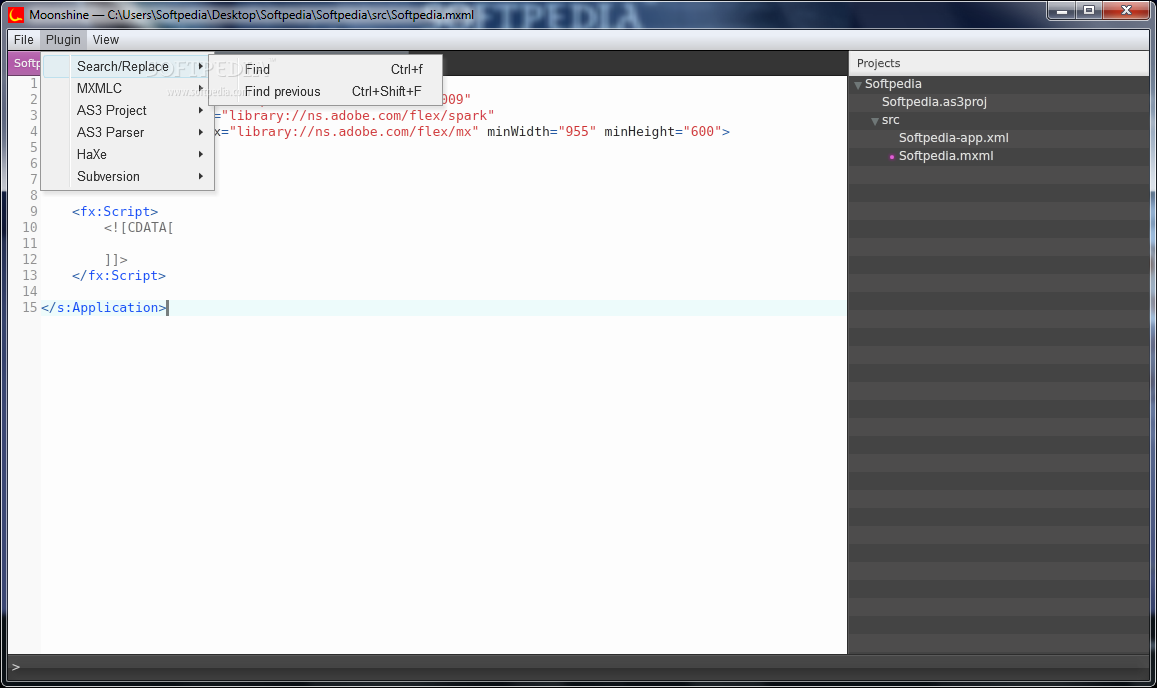Click the CDATA text on line 10
The height and width of the screenshot is (688, 1157).
coord(139,228)
